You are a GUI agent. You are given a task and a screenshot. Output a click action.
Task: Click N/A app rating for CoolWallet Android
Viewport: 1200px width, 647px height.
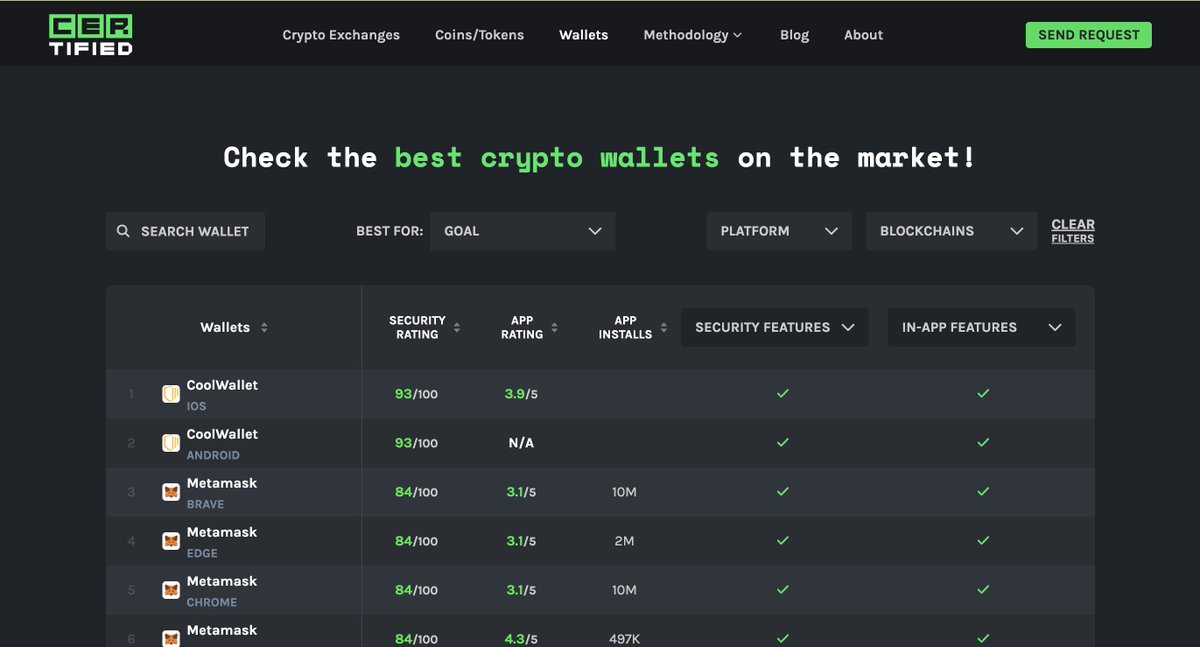pyautogui.click(x=521, y=443)
